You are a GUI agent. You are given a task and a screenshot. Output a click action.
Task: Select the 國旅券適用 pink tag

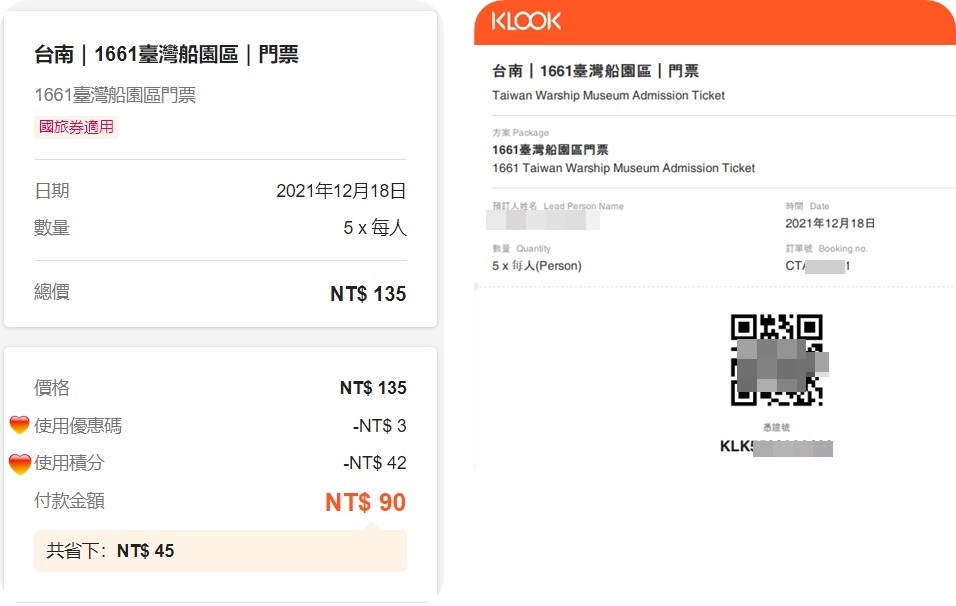(76, 127)
